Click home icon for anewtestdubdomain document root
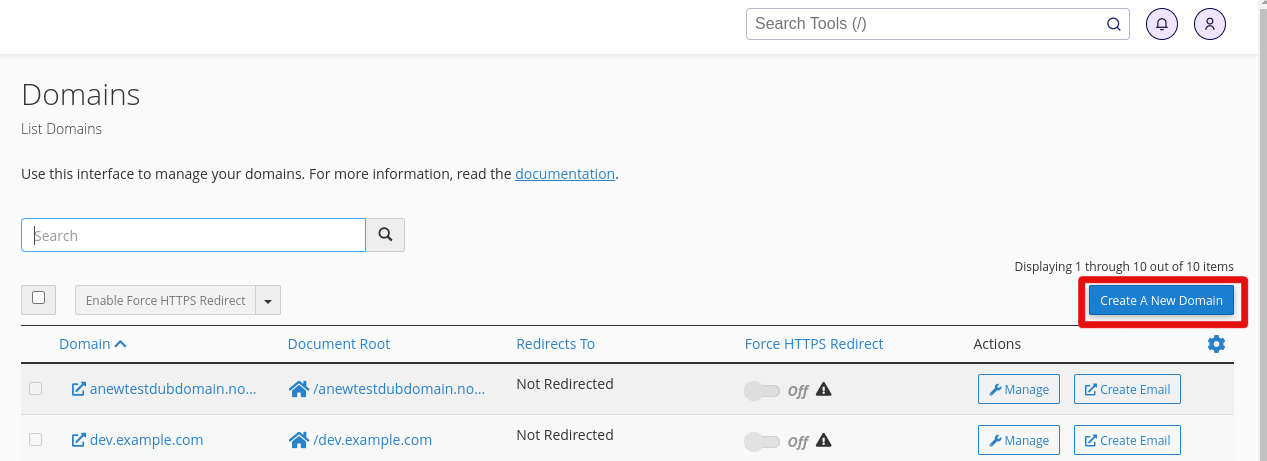1267x461 pixels. tap(298, 389)
